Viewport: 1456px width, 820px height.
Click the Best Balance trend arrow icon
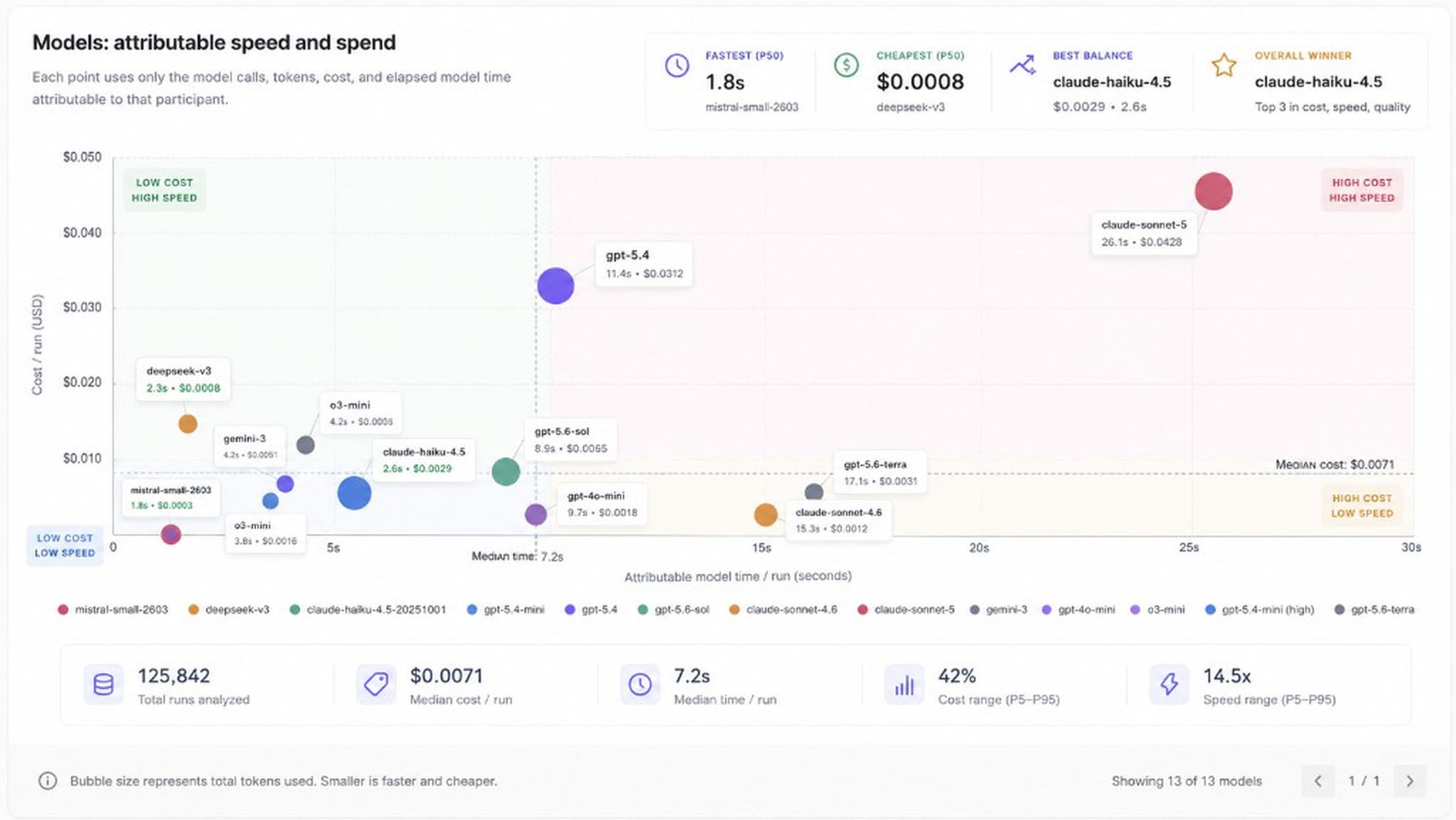(1022, 65)
